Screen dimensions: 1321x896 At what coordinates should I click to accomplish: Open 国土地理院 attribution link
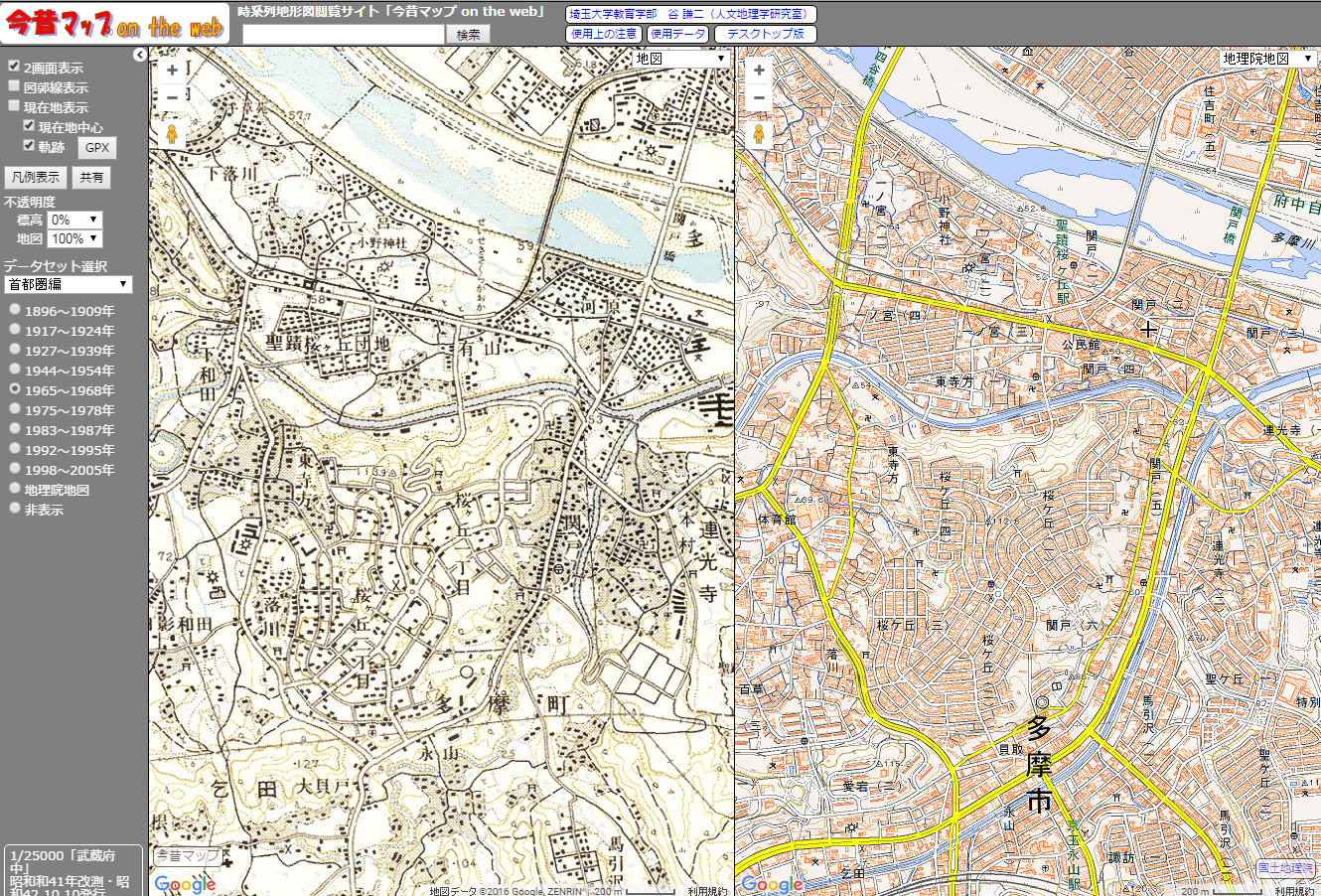tap(1285, 868)
